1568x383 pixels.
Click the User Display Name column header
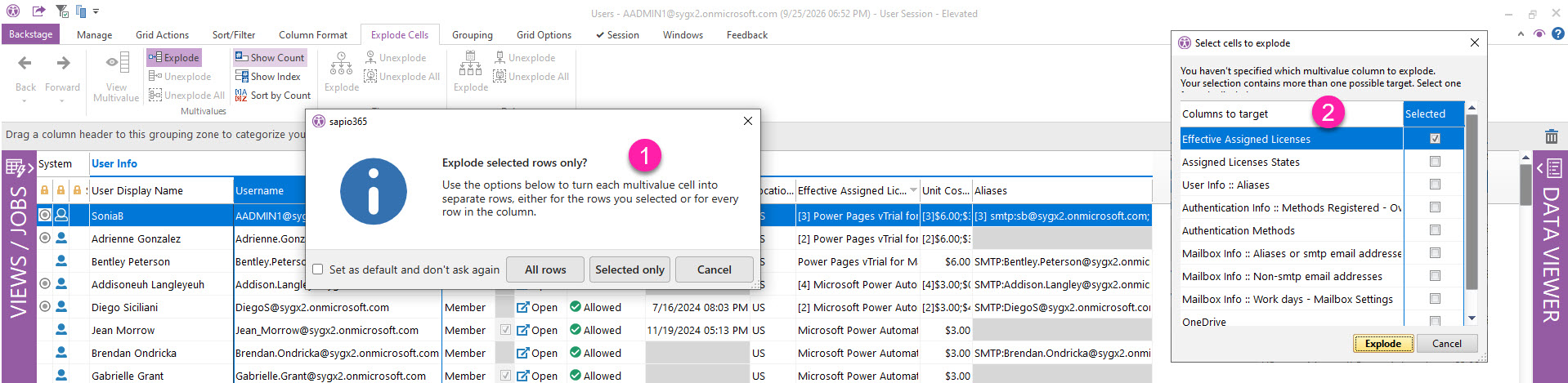coord(161,190)
